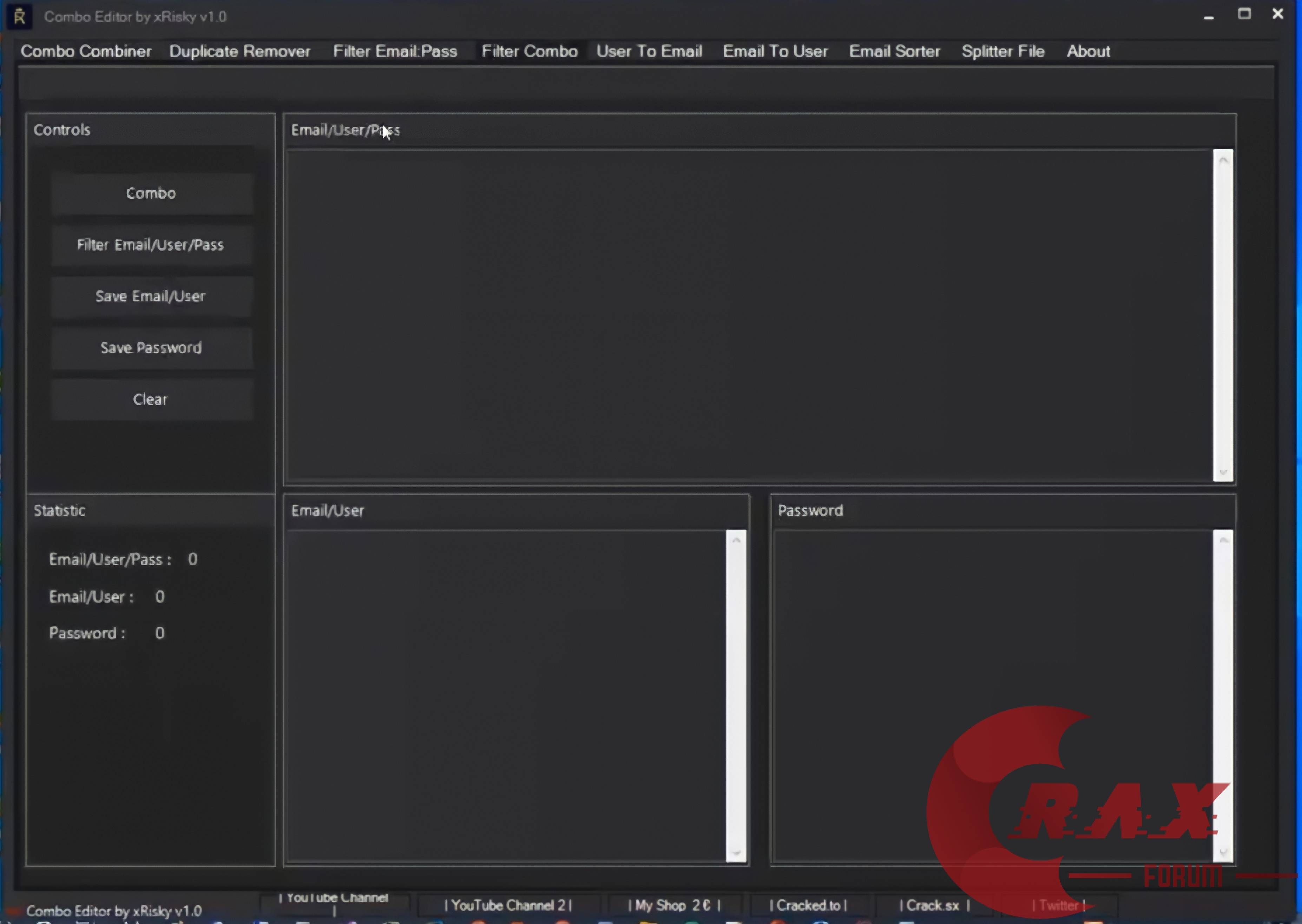Viewport: 1302px width, 924px height.
Task: Click Filter Email/User/Pass button
Action: 151,245
